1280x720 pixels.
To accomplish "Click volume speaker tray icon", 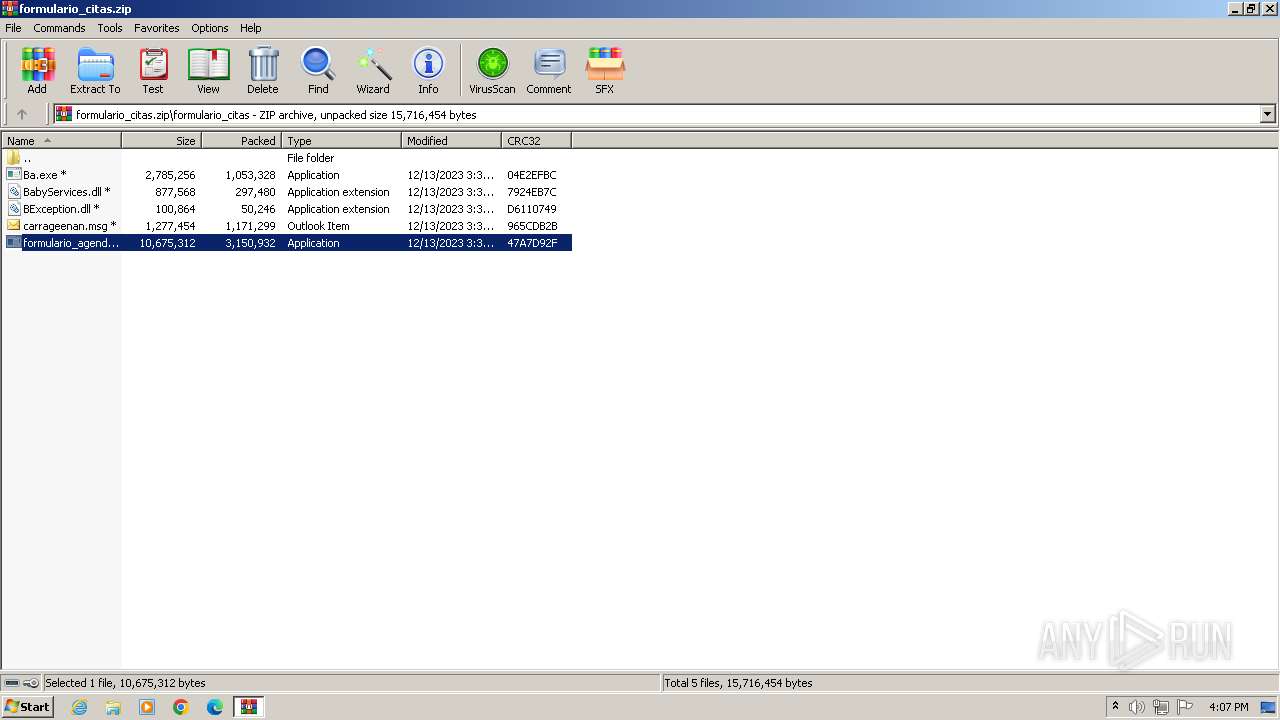I will click(1136, 707).
